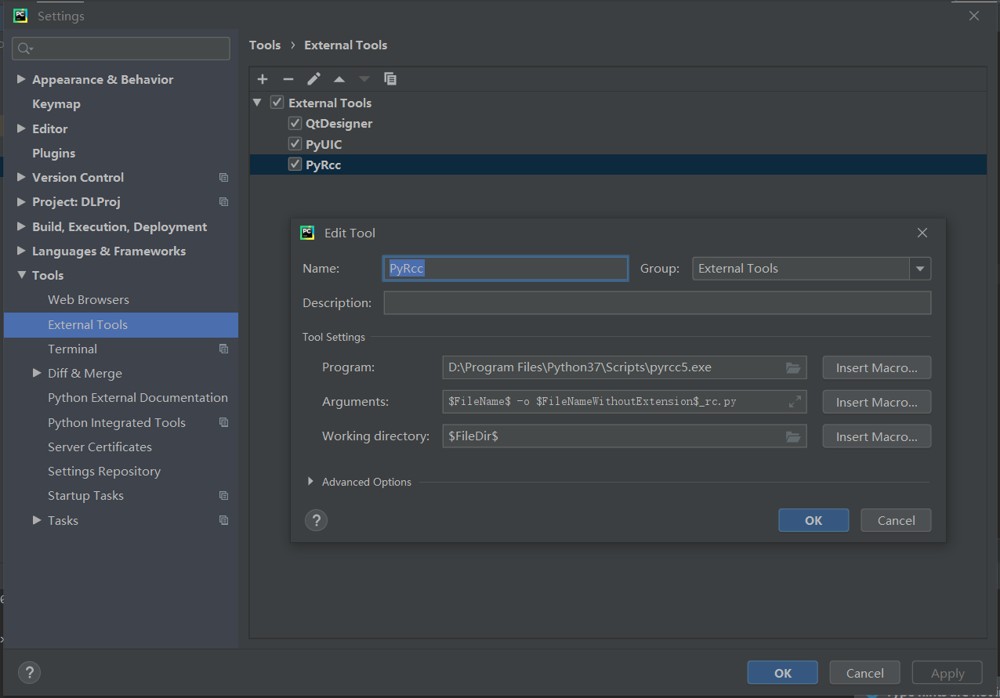Click search magnifier icon in settings search
This screenshot has height=698, width=1000.
[24, 48]
